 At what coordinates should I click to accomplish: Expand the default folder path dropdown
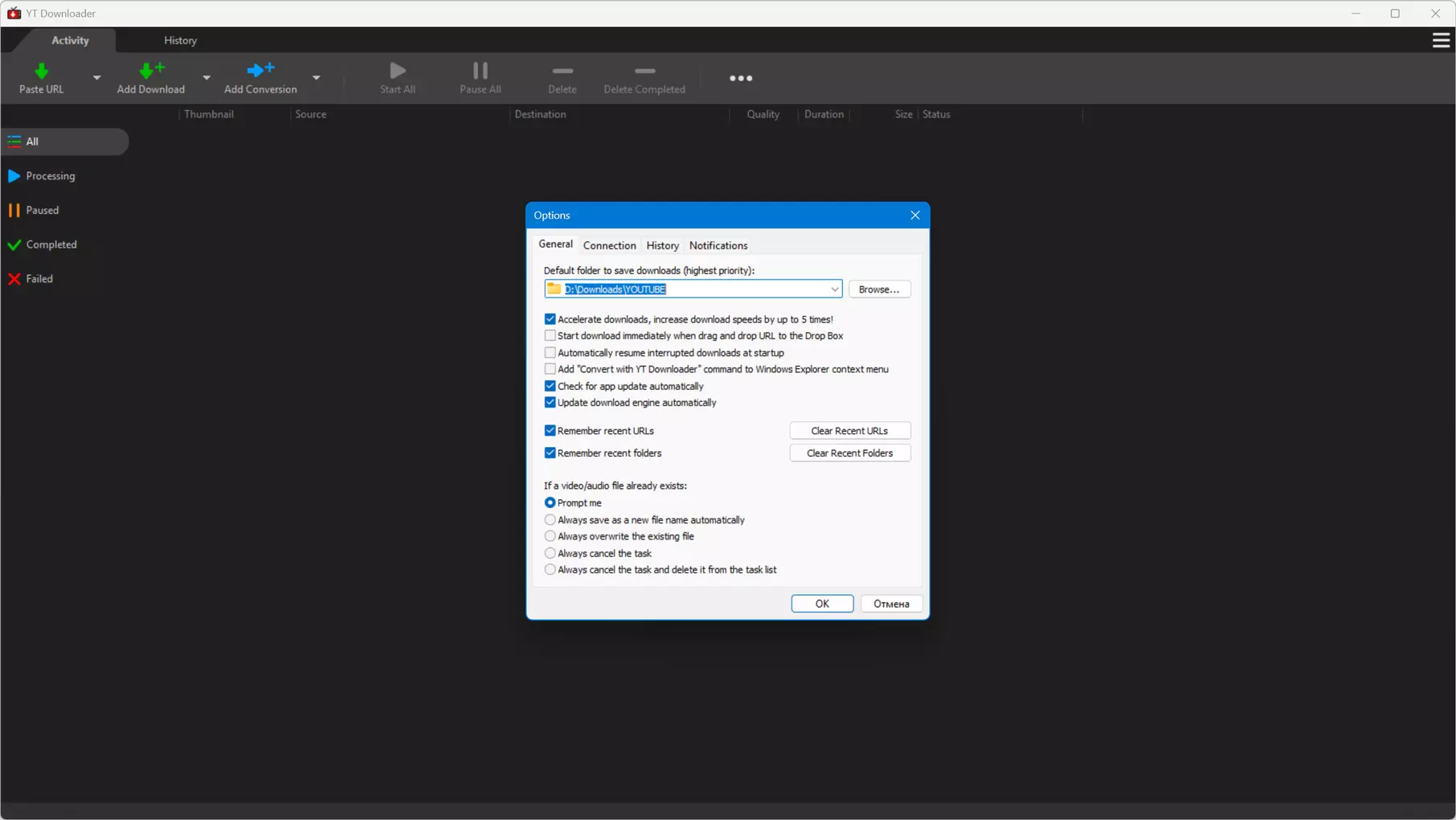[x=834, y=289]
